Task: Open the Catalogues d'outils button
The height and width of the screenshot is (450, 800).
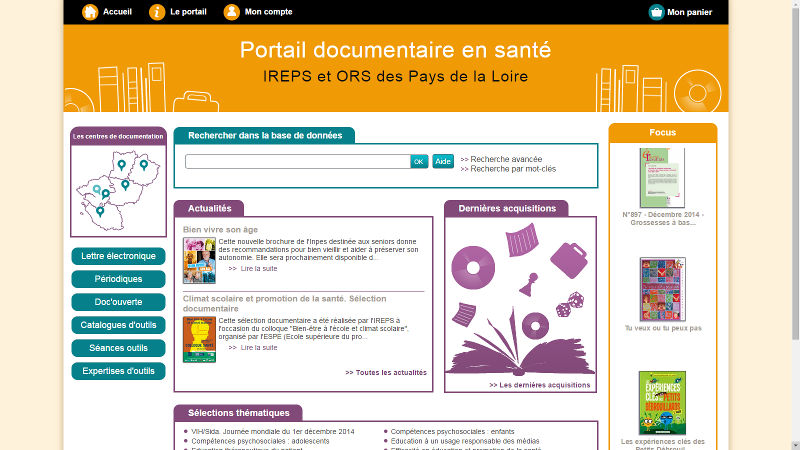Action: pos(118,325)
